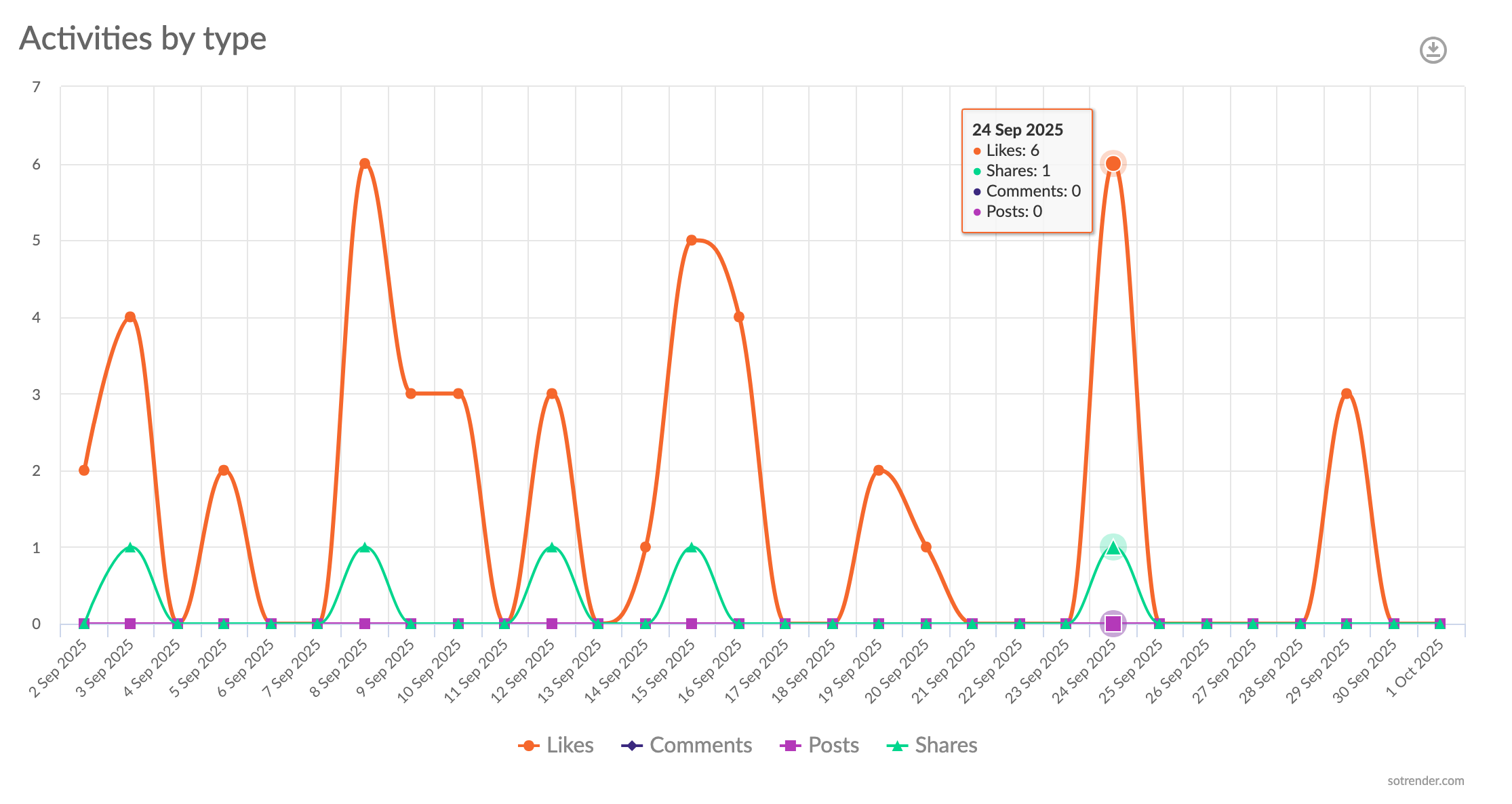Click the dark Comments diamond legend marker

(x=631, y=744)
